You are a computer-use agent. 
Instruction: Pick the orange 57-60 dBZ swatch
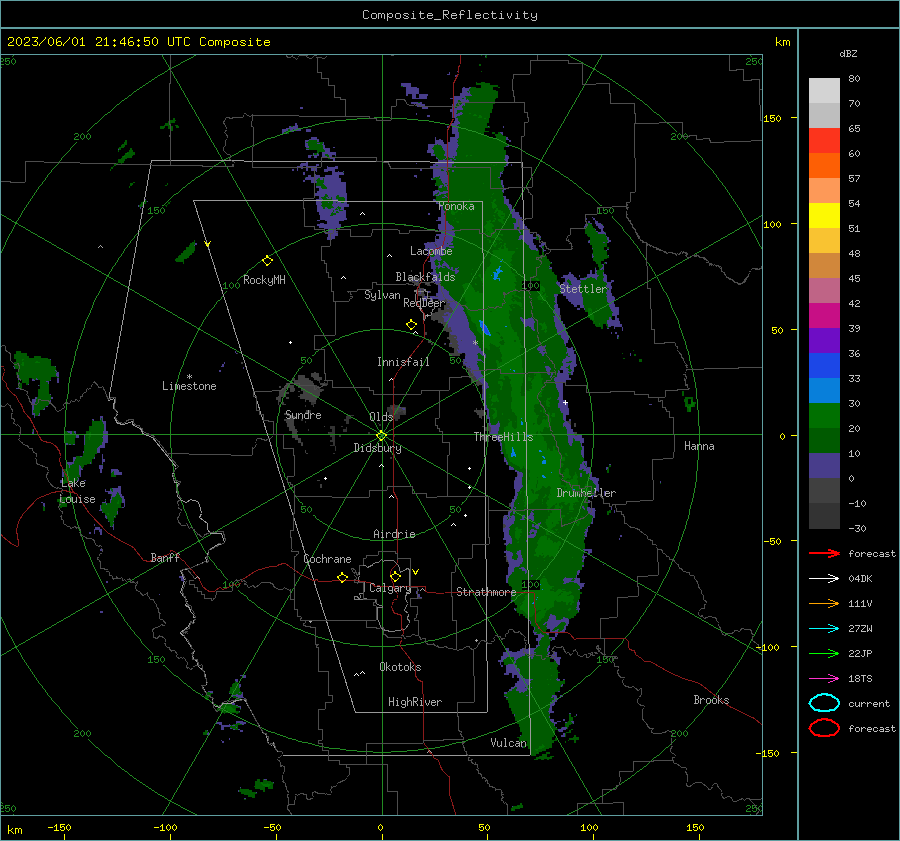point(824,165)
